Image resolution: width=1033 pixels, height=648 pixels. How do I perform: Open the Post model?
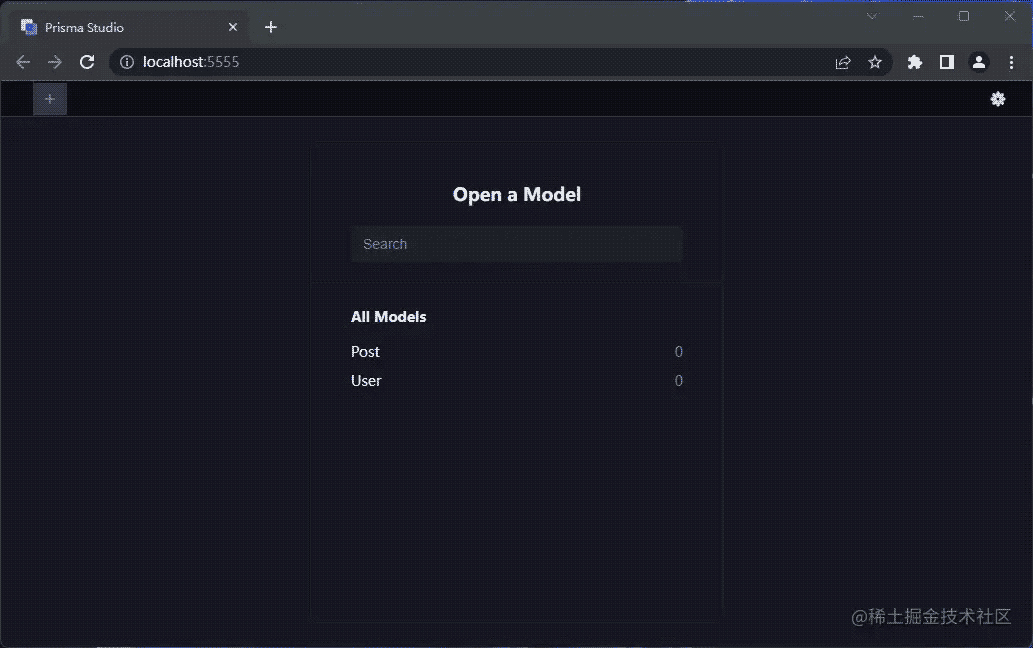(366, 352)
